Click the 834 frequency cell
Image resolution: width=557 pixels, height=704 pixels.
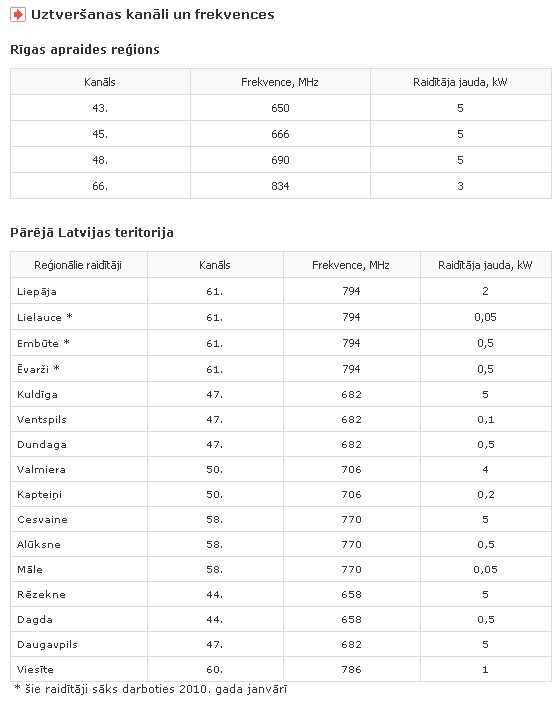point(280,186)
